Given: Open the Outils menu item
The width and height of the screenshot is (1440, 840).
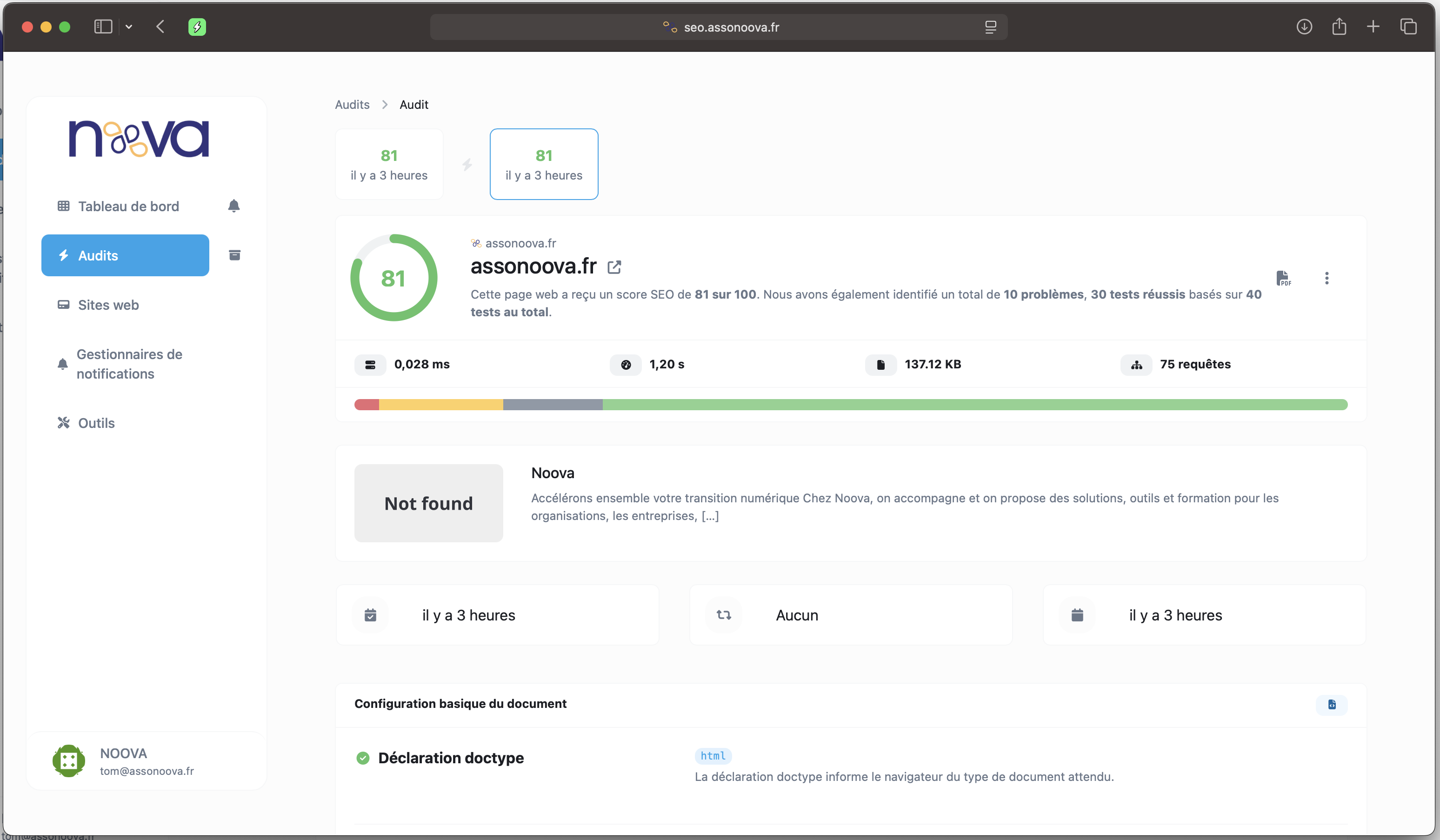Looking at the screenshot, I should [x=96, y=423].
